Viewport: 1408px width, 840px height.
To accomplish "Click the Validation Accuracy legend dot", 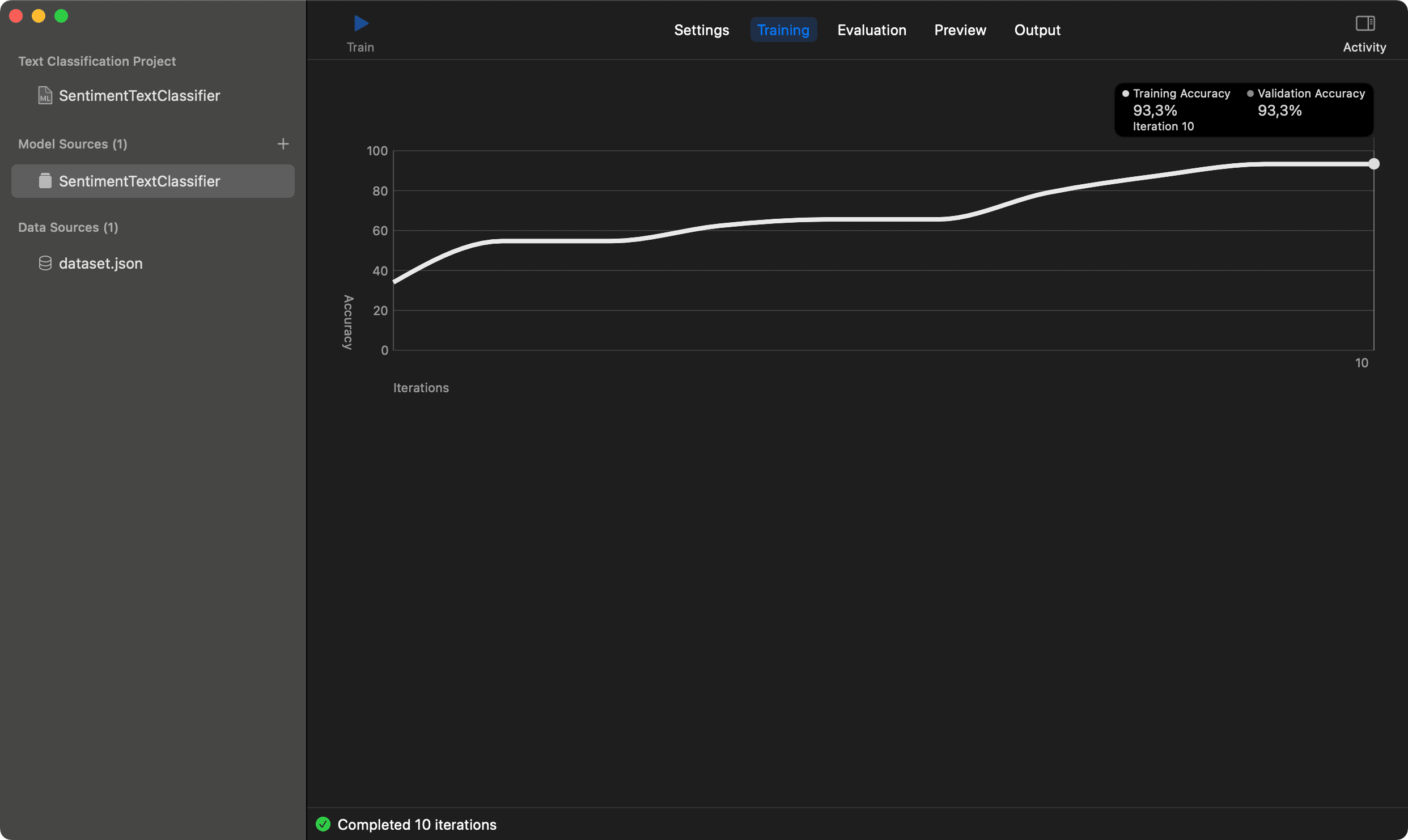I will (x=1250, y=94).
